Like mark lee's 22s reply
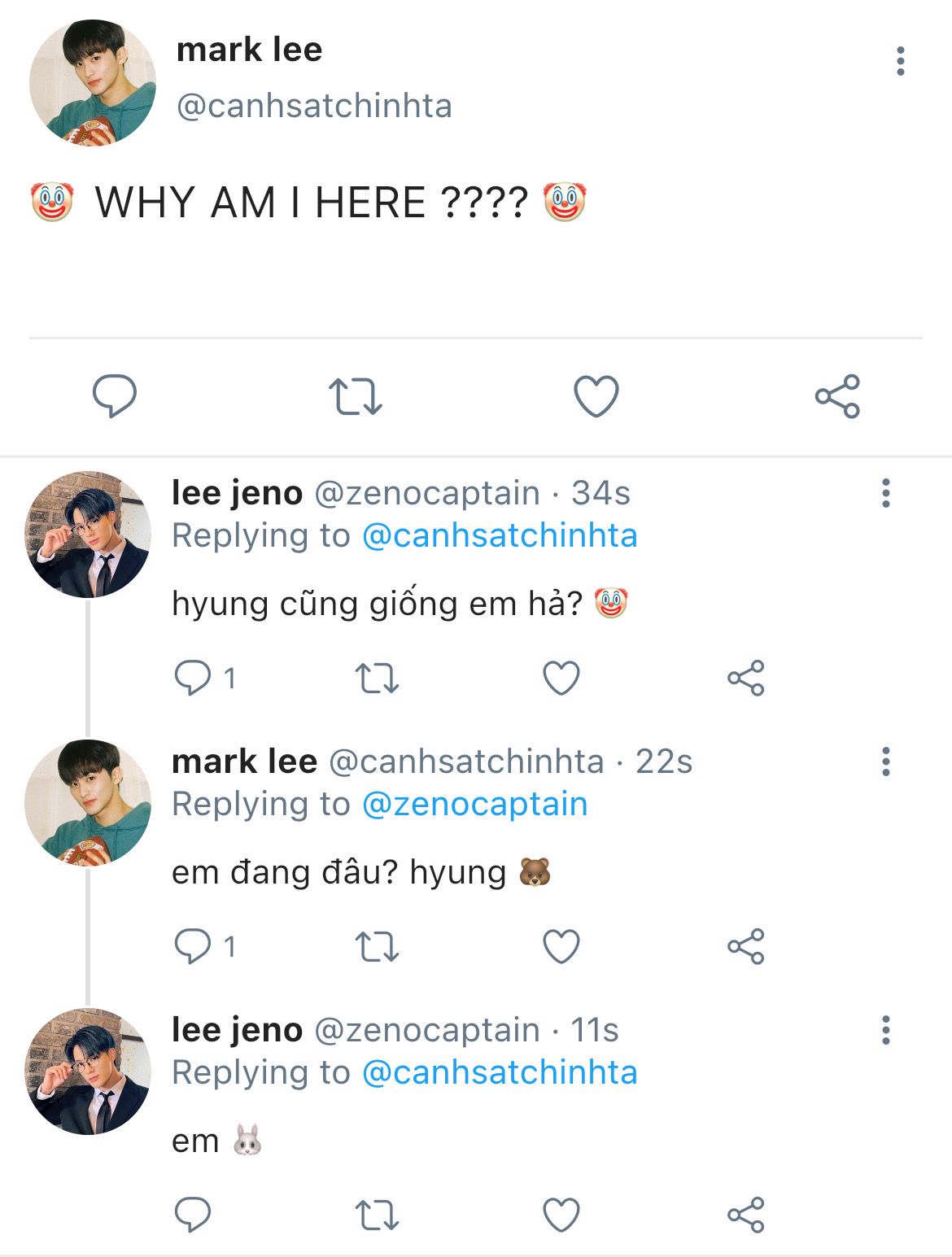The image size is (952, 1257). pyautogui.click(x=561, y=946)
